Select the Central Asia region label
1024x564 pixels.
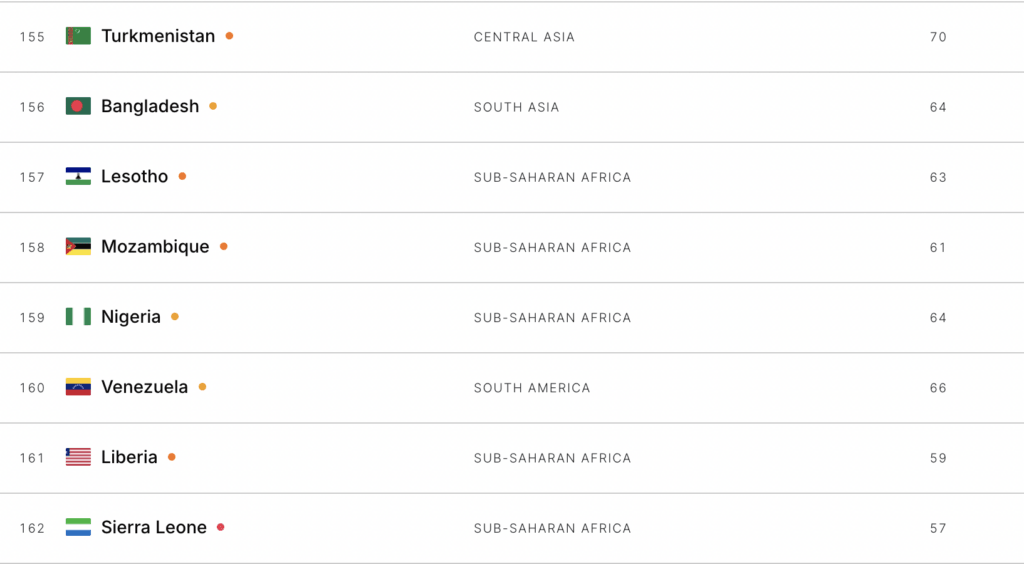click(x=524, y=37)
